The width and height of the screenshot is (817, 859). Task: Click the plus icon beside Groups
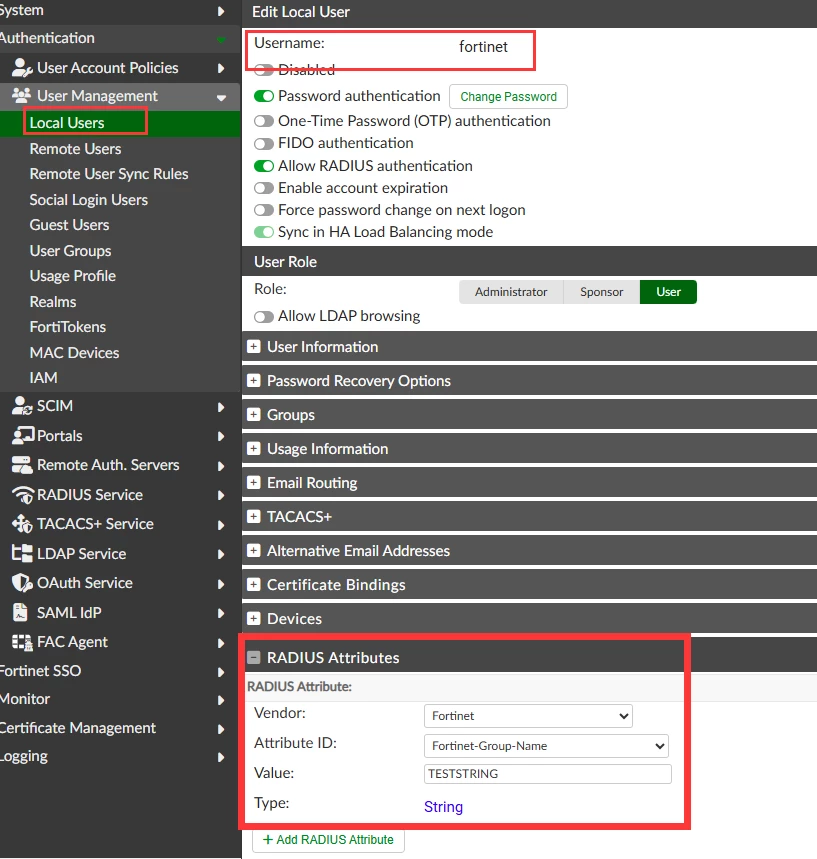point(253,414)
